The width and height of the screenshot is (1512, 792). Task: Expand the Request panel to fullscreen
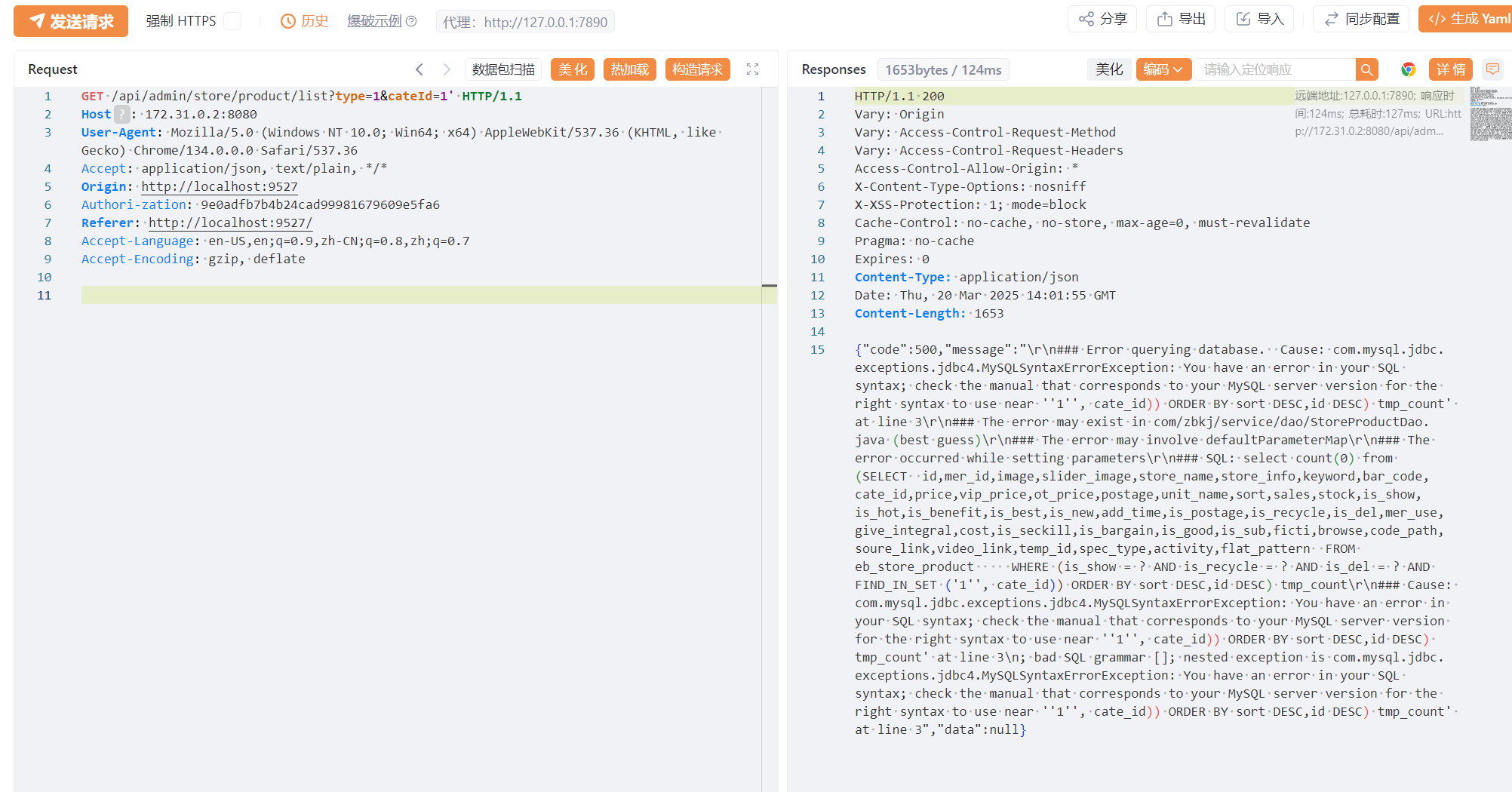(x=752, y=69)
